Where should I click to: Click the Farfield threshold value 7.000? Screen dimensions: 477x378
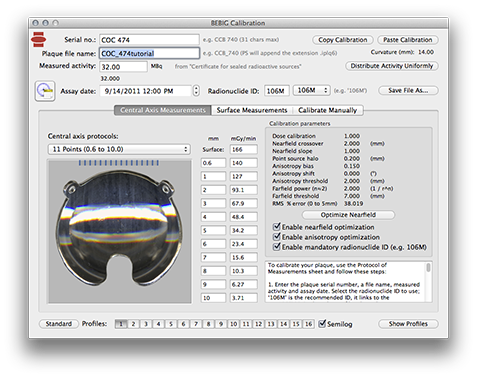(352, 196)
